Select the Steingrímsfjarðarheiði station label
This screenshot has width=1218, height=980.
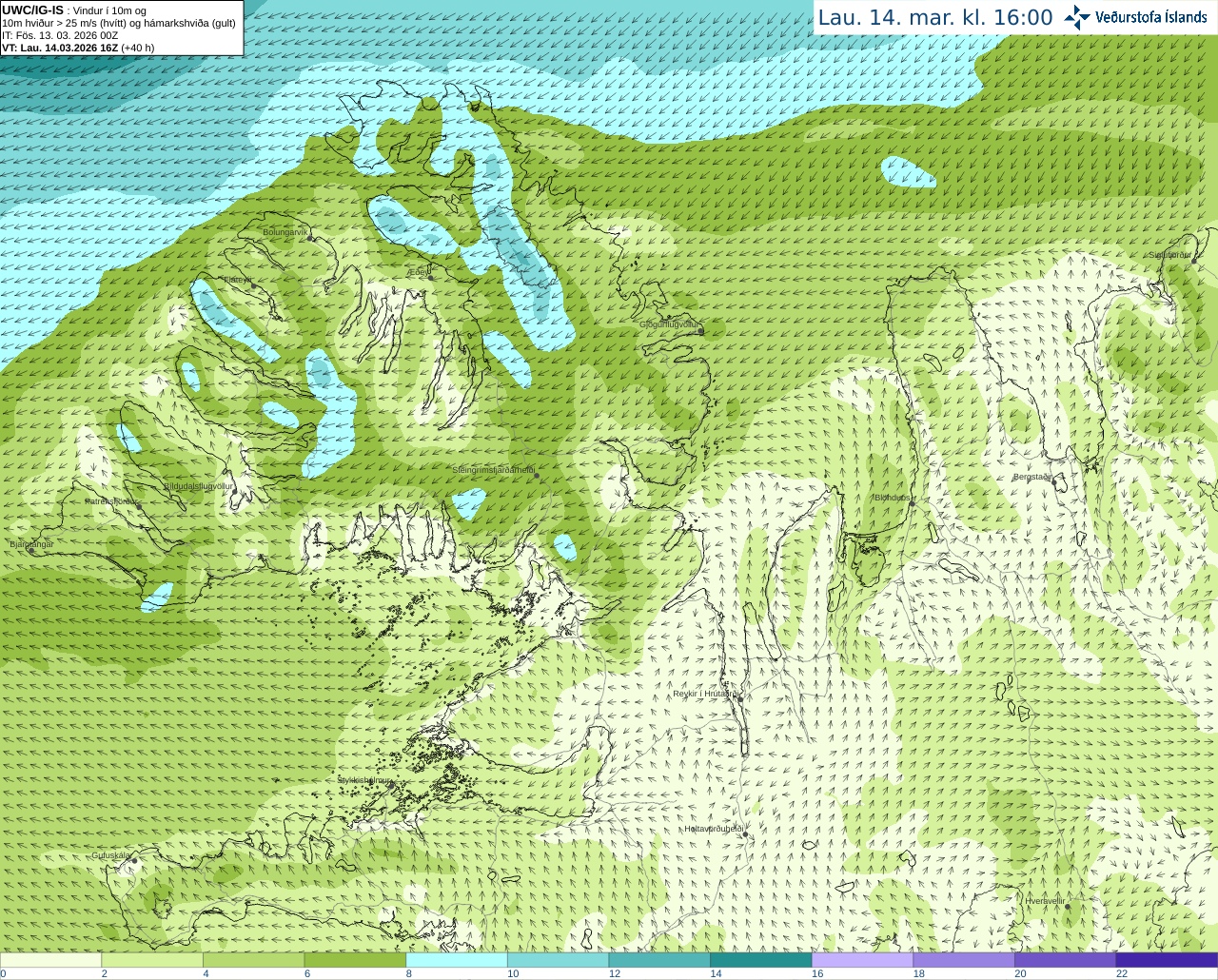coord(493,470)
